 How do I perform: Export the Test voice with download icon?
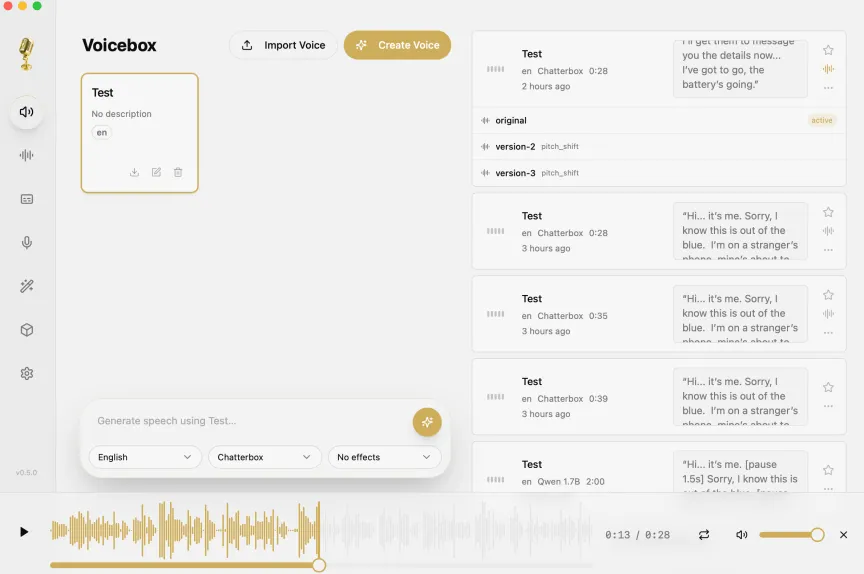(134, 172)
